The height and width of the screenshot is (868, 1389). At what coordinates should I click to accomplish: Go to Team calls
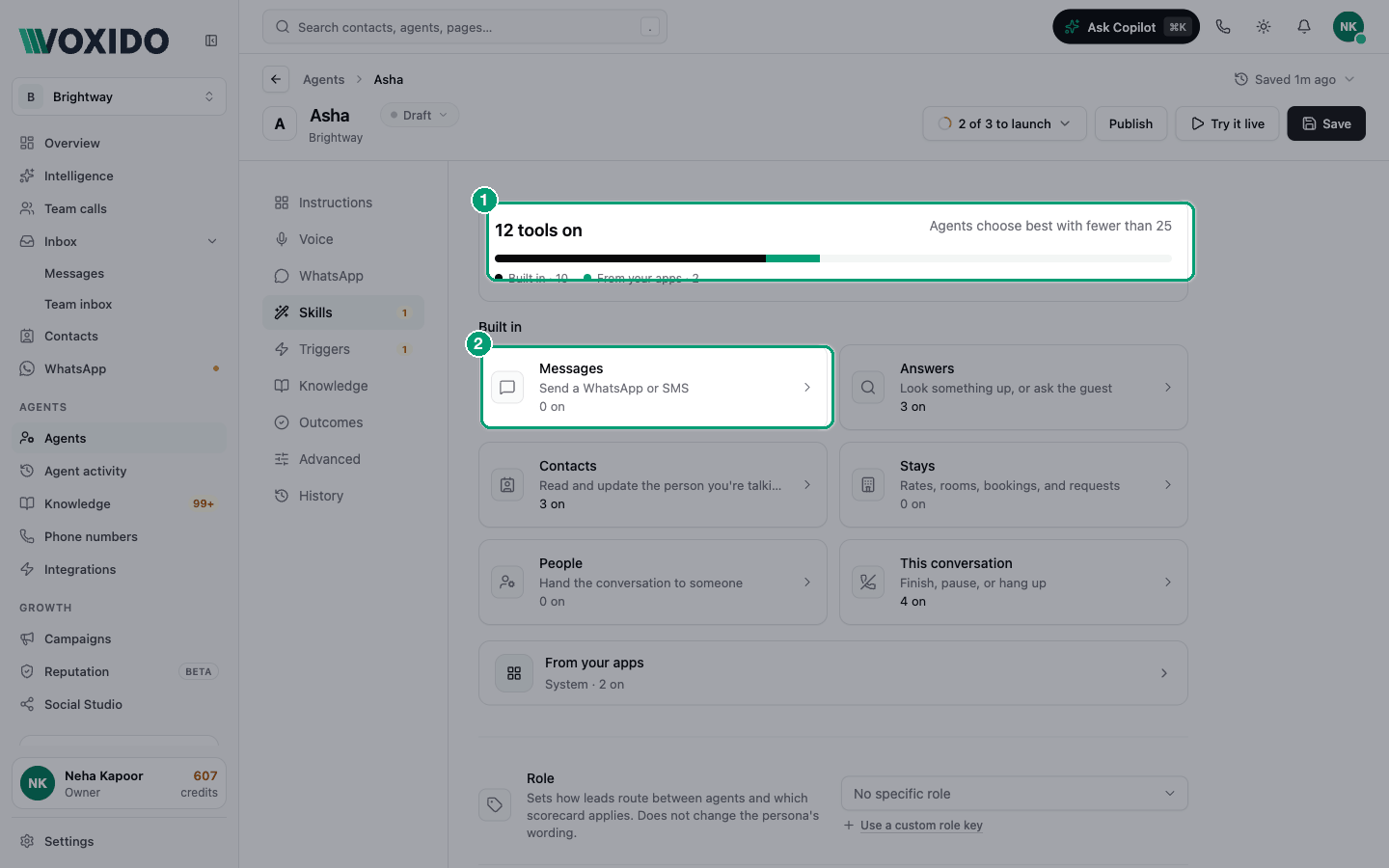[119, 208]
